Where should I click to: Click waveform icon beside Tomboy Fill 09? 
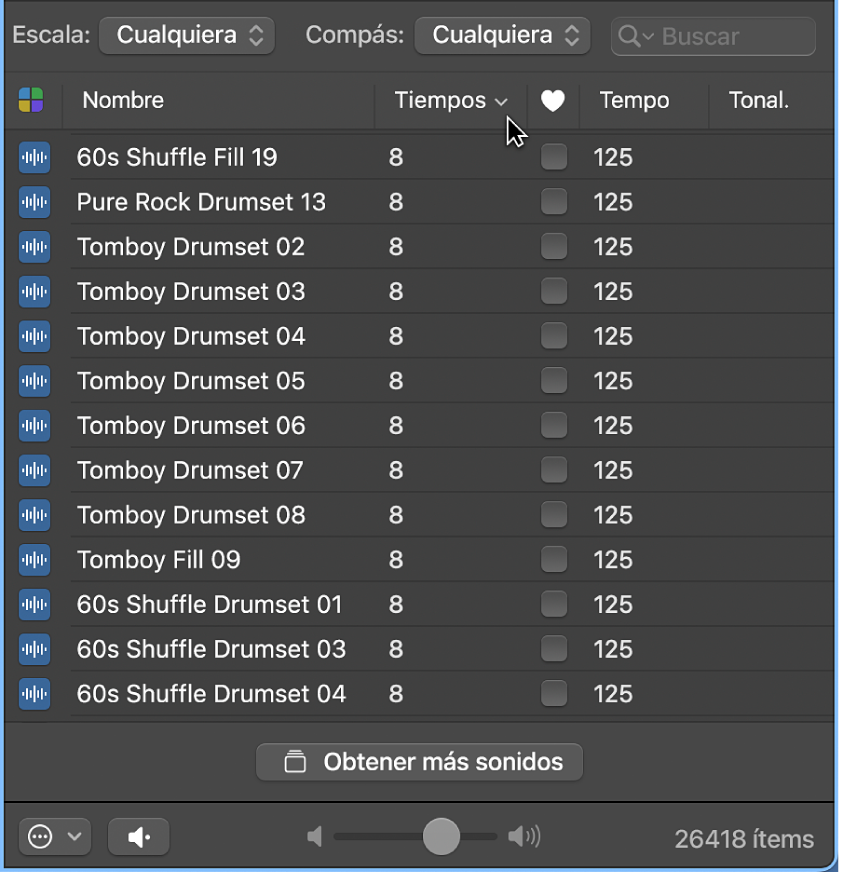pos(35,560)
